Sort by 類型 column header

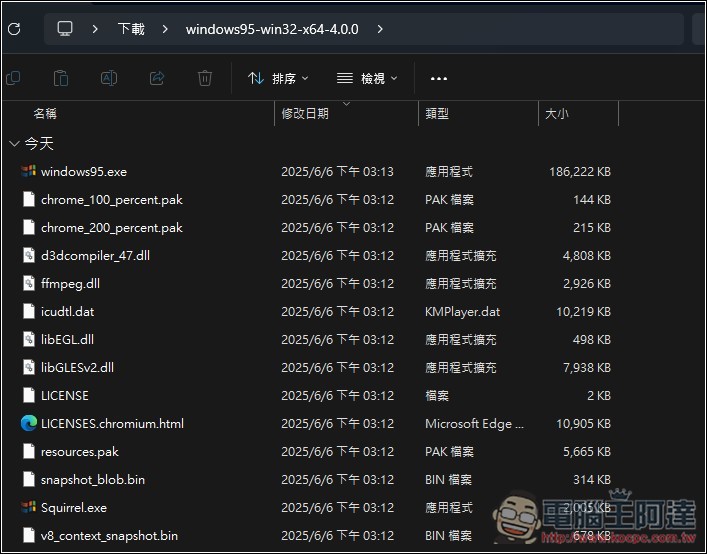coord(437,114)
